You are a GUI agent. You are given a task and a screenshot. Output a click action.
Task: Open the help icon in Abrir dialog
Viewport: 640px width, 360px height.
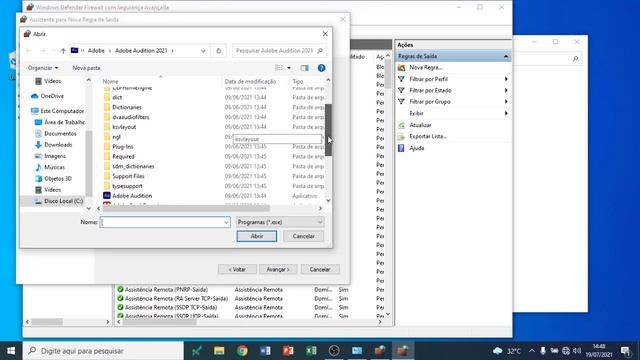coord(321,68)
